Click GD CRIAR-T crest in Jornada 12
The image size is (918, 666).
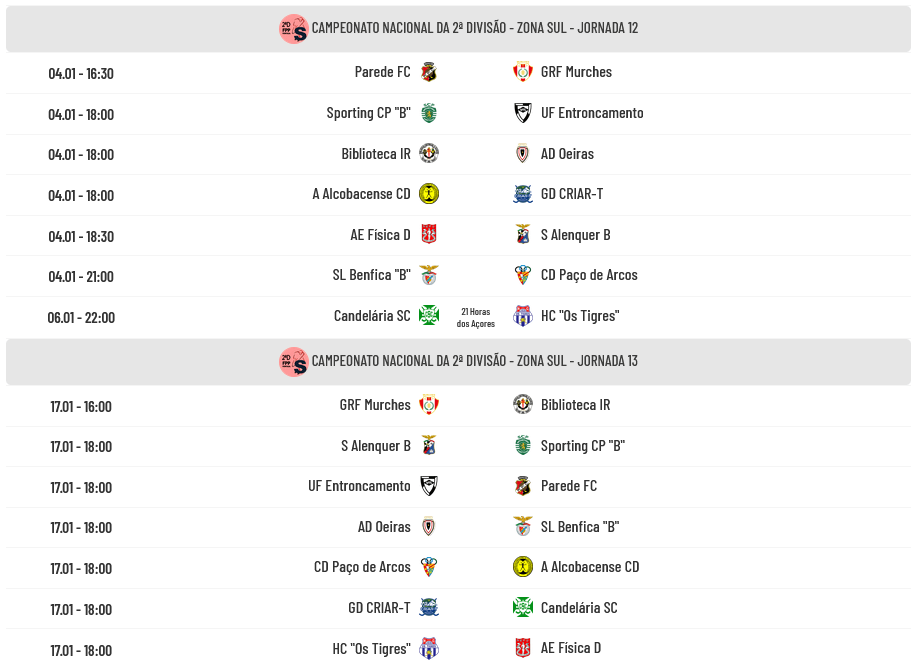coord(523,194)
